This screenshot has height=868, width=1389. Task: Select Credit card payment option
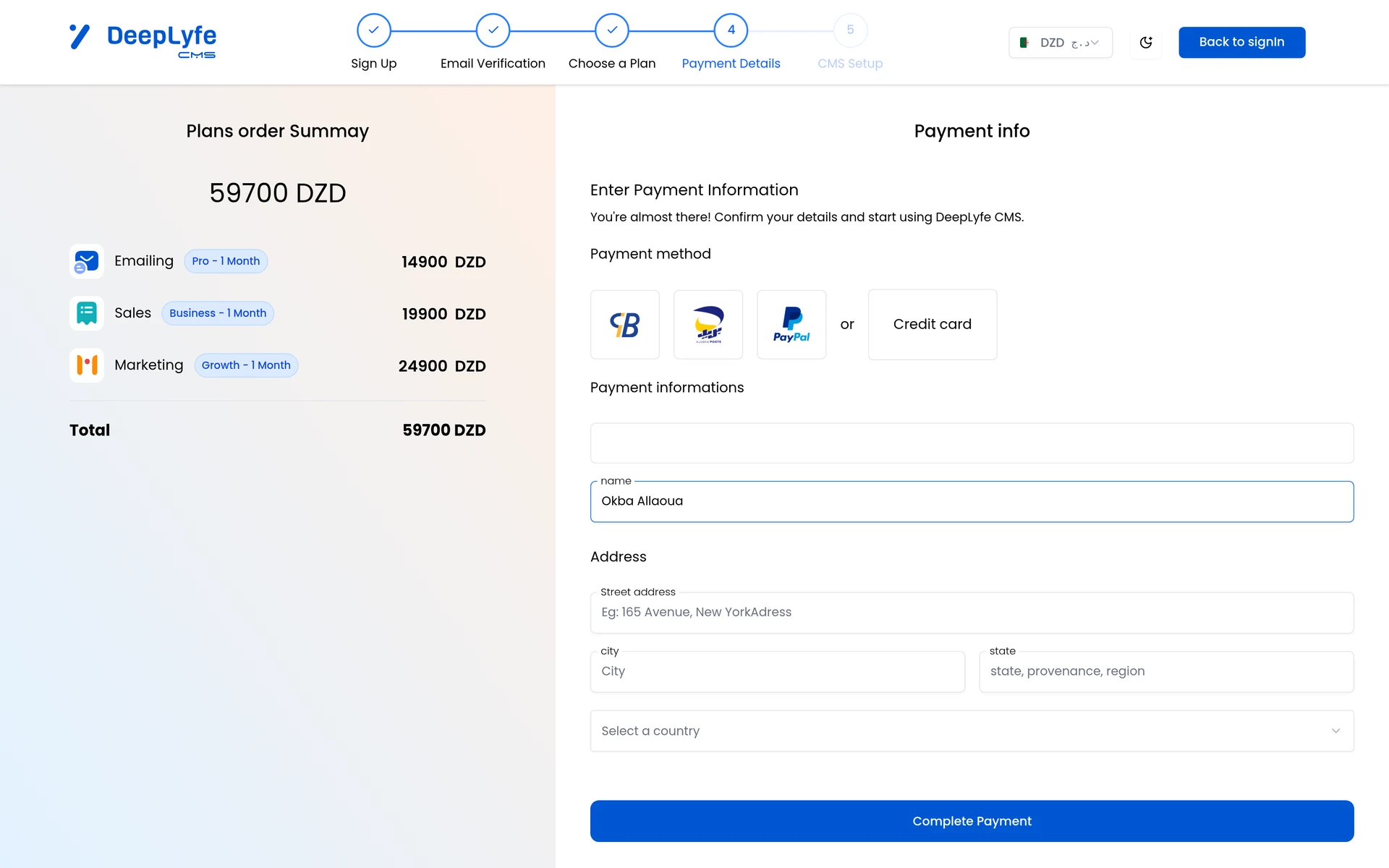click(933, 325)
